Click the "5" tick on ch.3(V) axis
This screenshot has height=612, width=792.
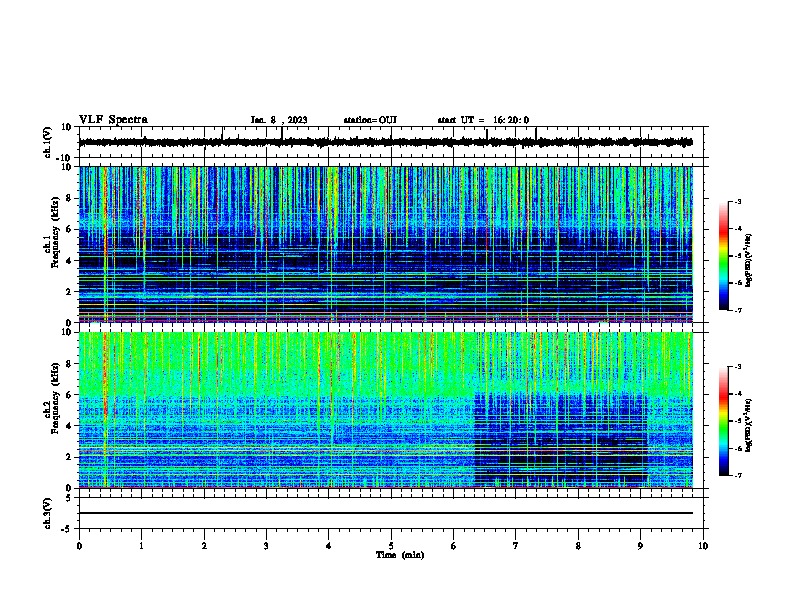tap(69, 498)
